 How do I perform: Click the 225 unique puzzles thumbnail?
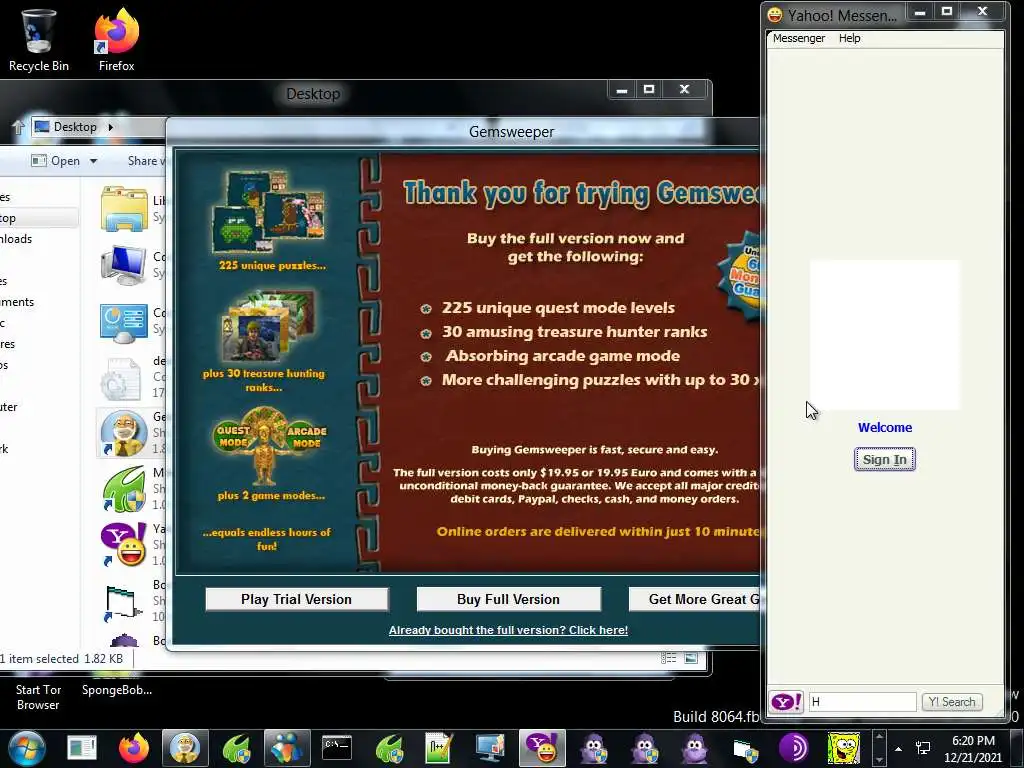[x=268, y=211]
